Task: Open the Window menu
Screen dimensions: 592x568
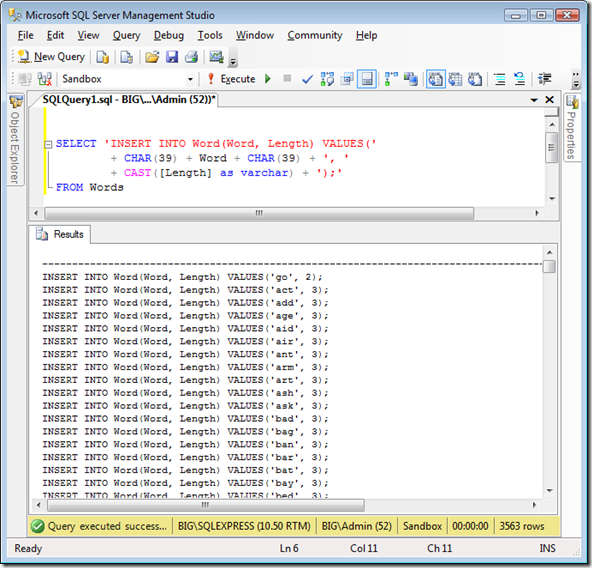Action: pyautogui.click(x=255, y=35)
